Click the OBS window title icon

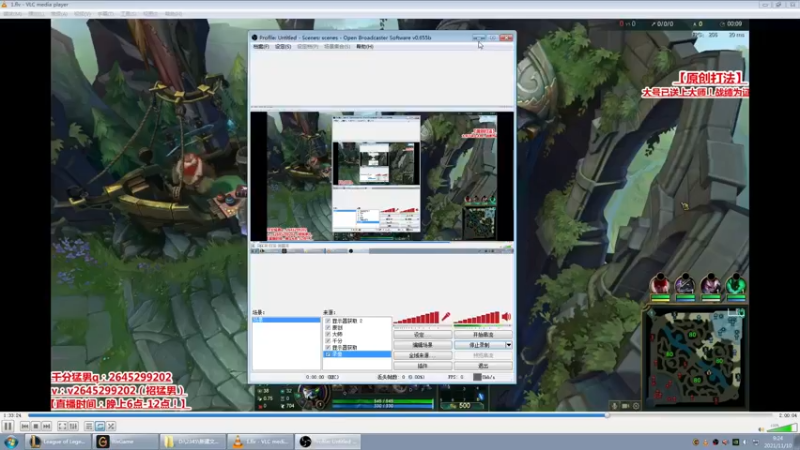pyautogui.click(x=254, y=38)
